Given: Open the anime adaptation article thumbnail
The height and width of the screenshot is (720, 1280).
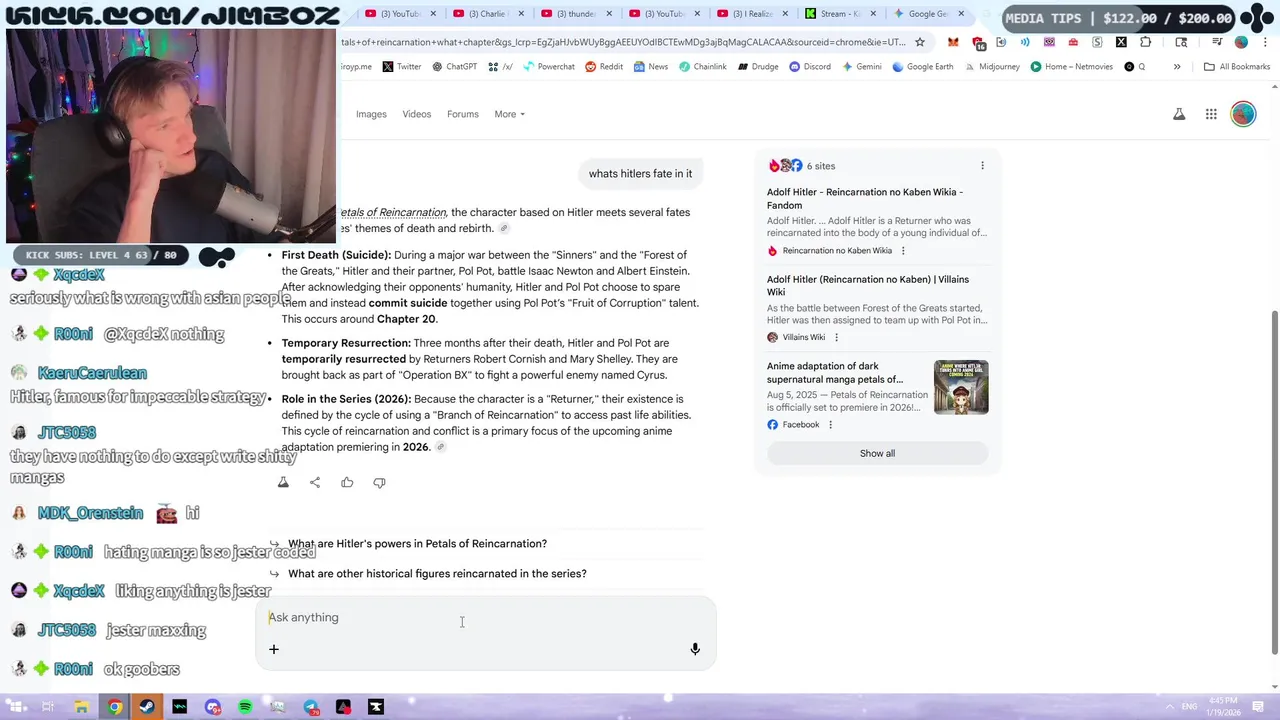Looking at the screenshot, I should point(961,387).
